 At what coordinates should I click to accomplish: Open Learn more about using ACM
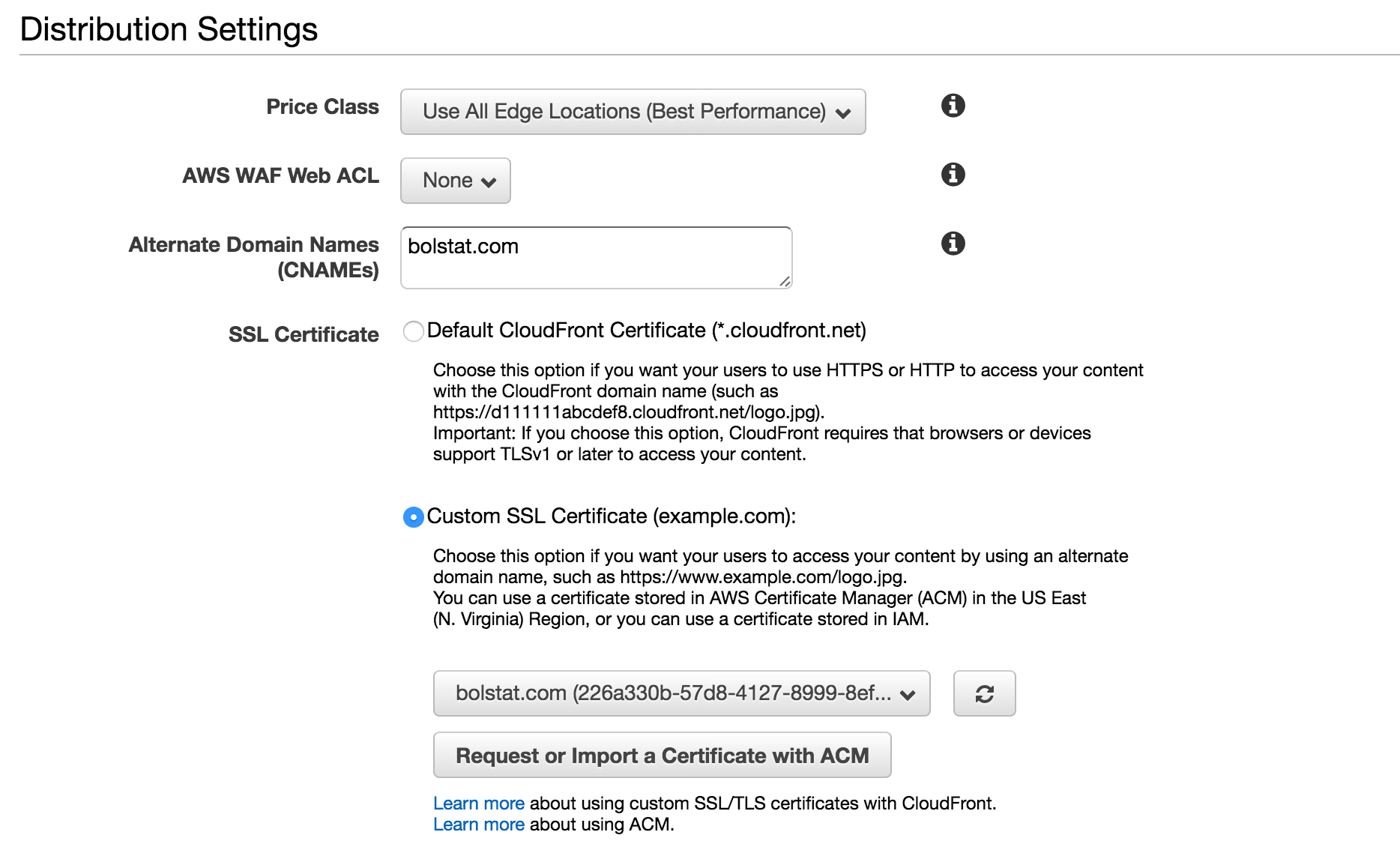pos(479,825)
